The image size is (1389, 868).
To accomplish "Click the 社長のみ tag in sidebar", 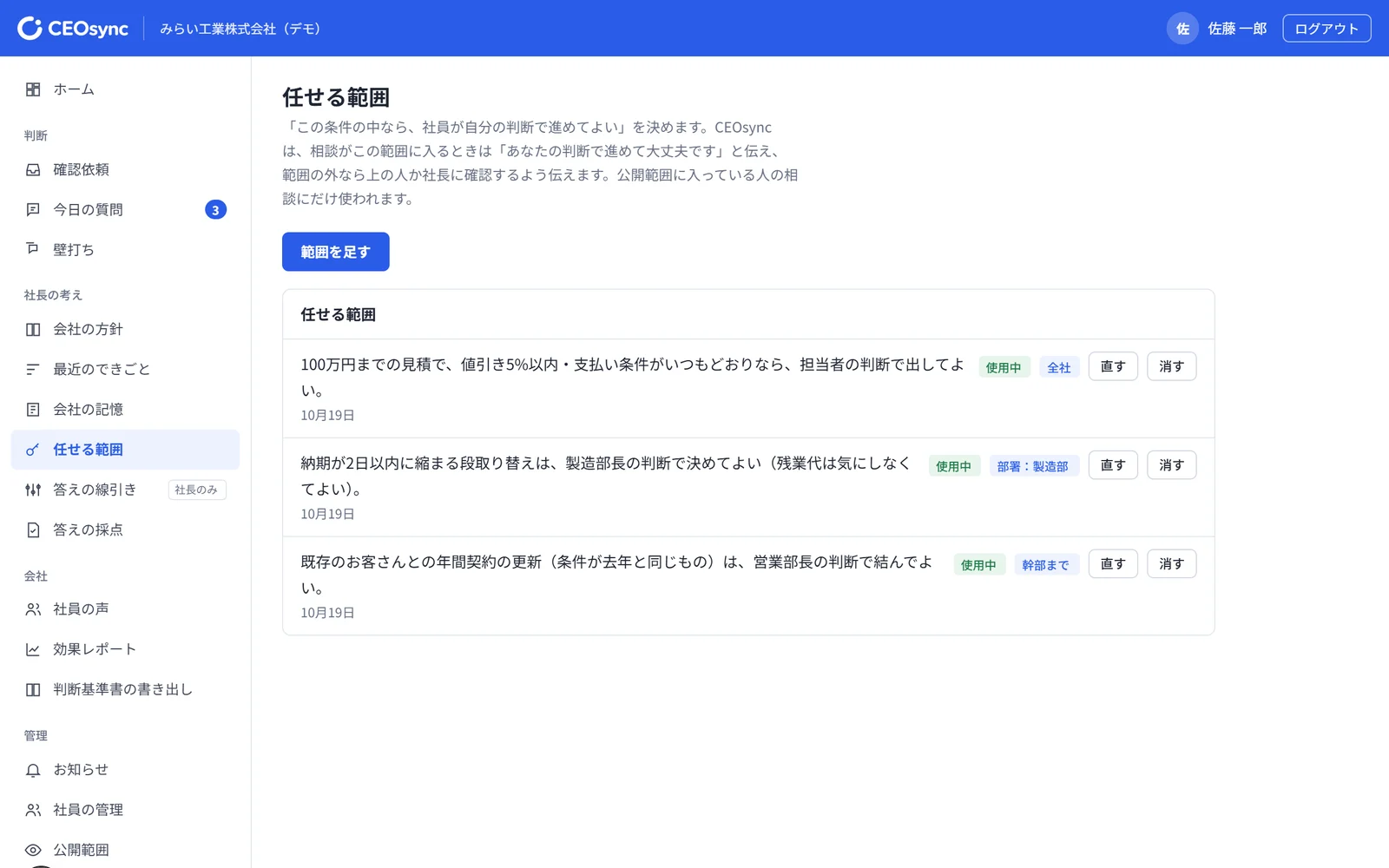I will pyautogui.click(x=197, y=490).
